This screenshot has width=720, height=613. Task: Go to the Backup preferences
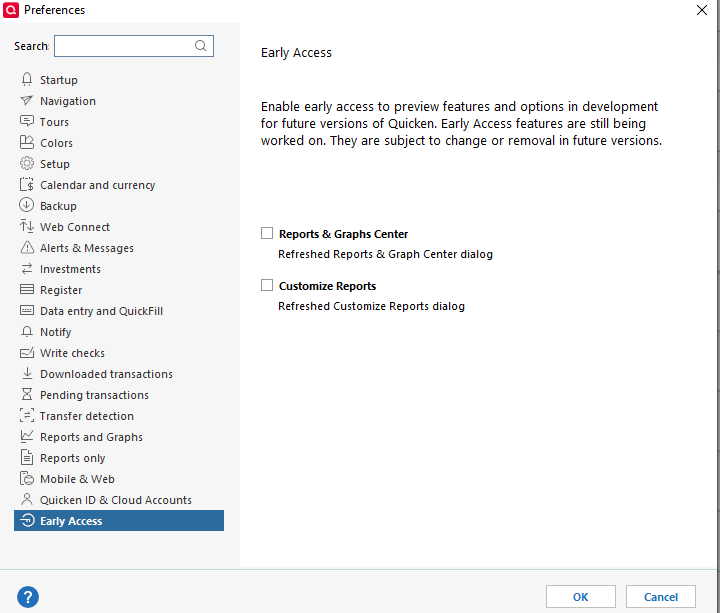(x=58, y=206)
